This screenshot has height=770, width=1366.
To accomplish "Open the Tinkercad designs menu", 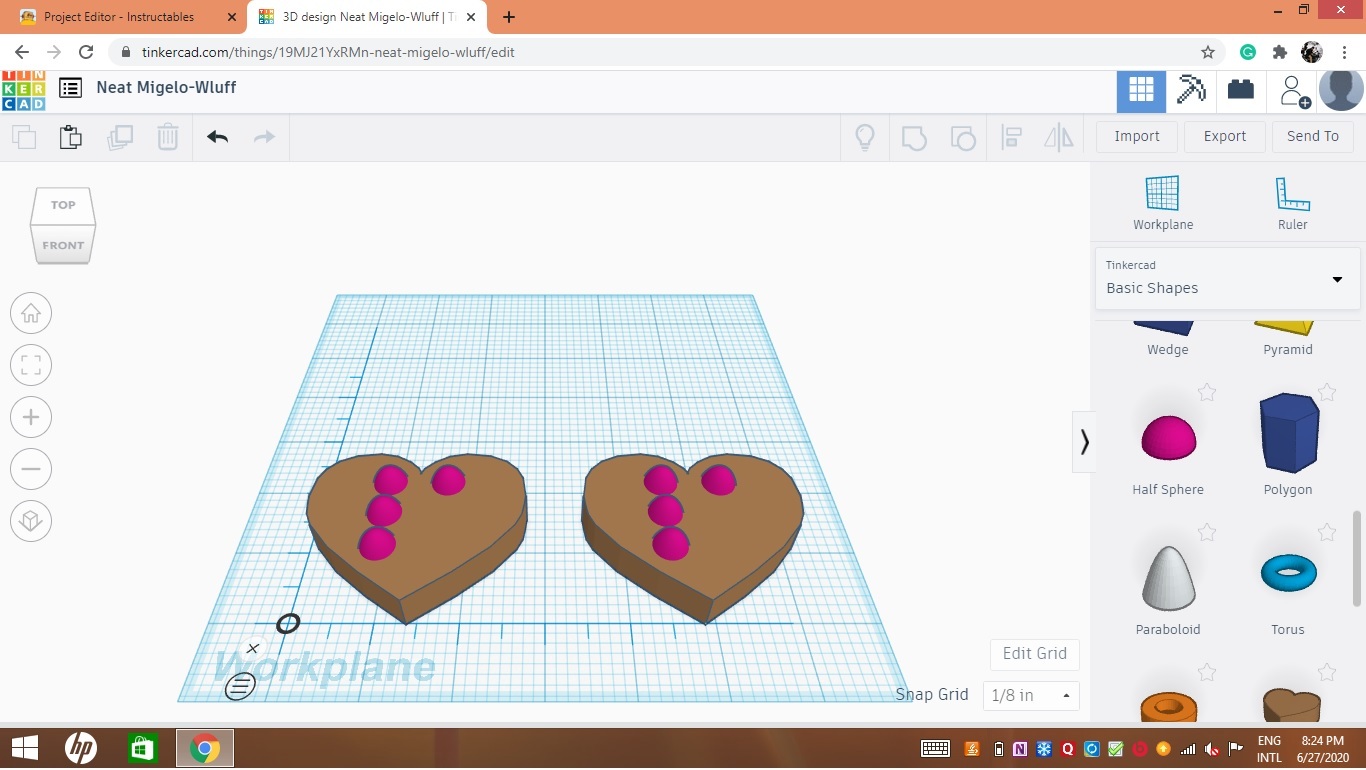I will [x=69, y=88].
